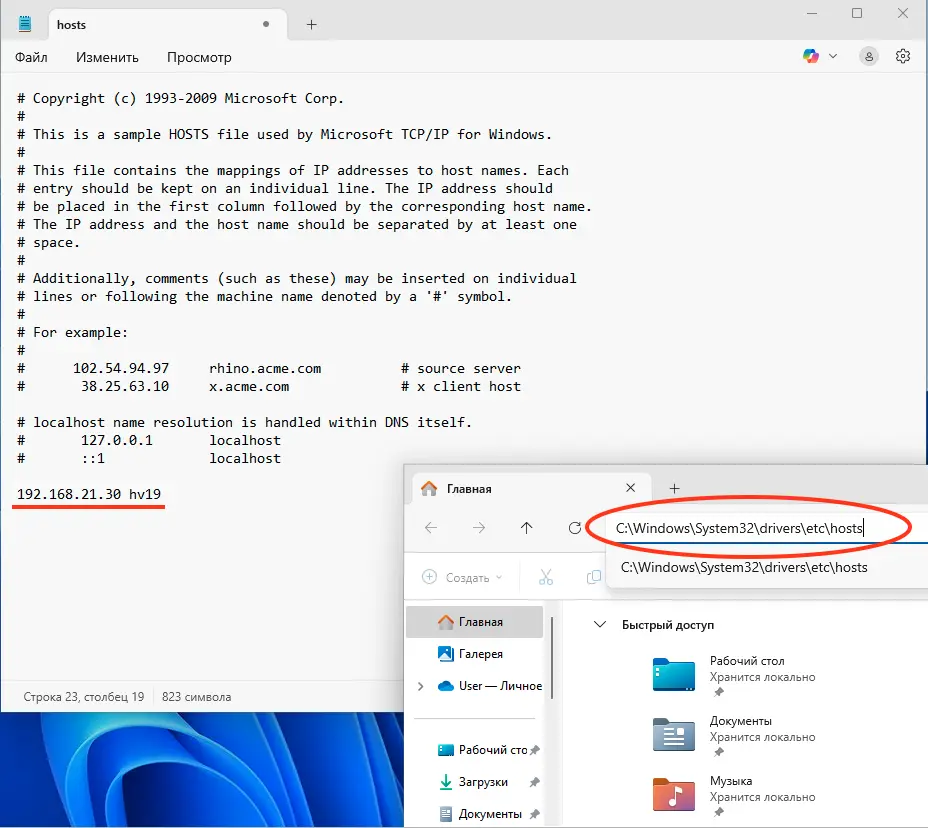Open the Документы quick access folder
The image size is (928, 828).
point(734,735)
